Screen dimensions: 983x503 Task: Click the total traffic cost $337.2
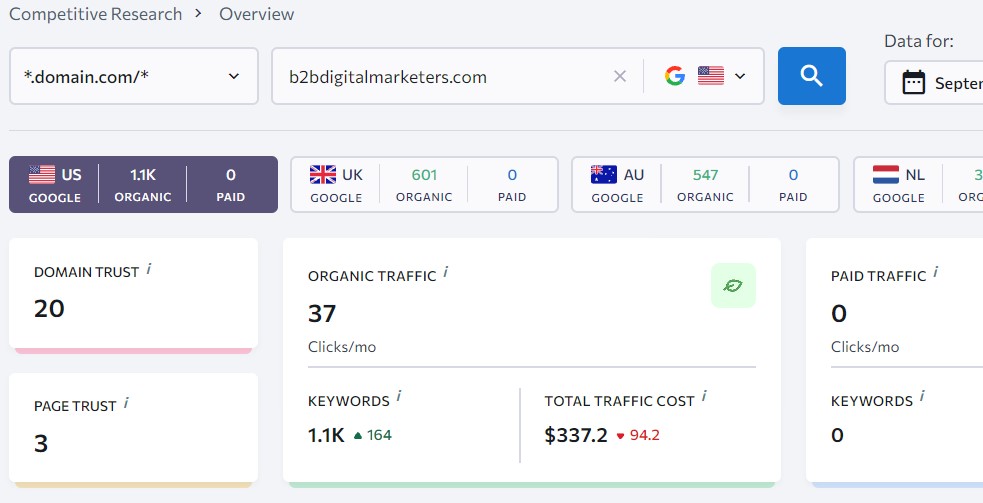click(576, 435)
